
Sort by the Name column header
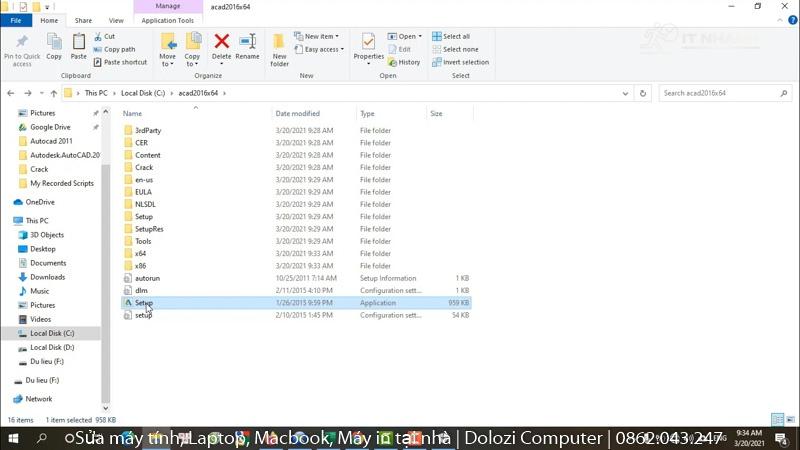point(132,113)
